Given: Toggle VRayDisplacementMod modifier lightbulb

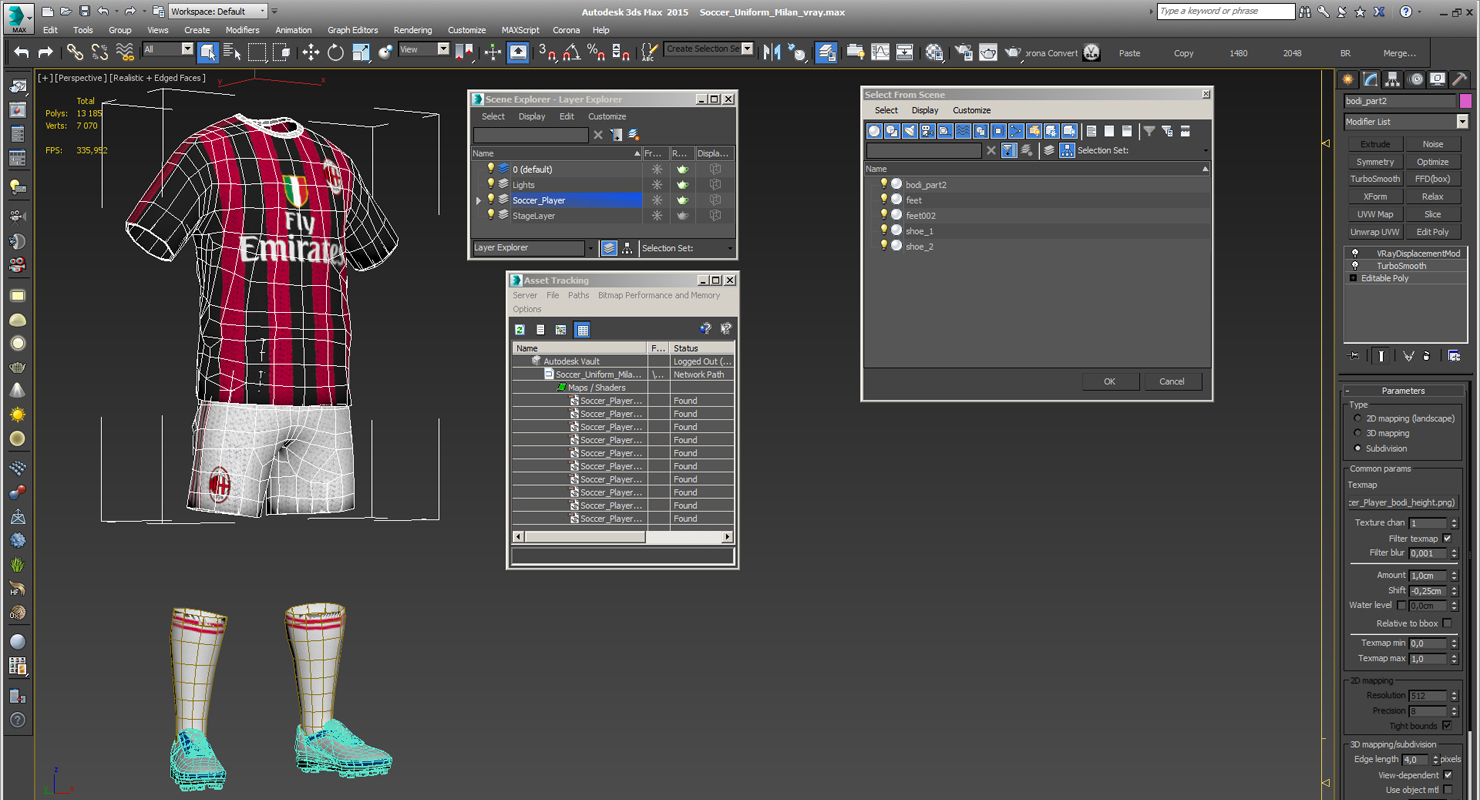Looking at the screenshot, I should [x=1355, y=253].
